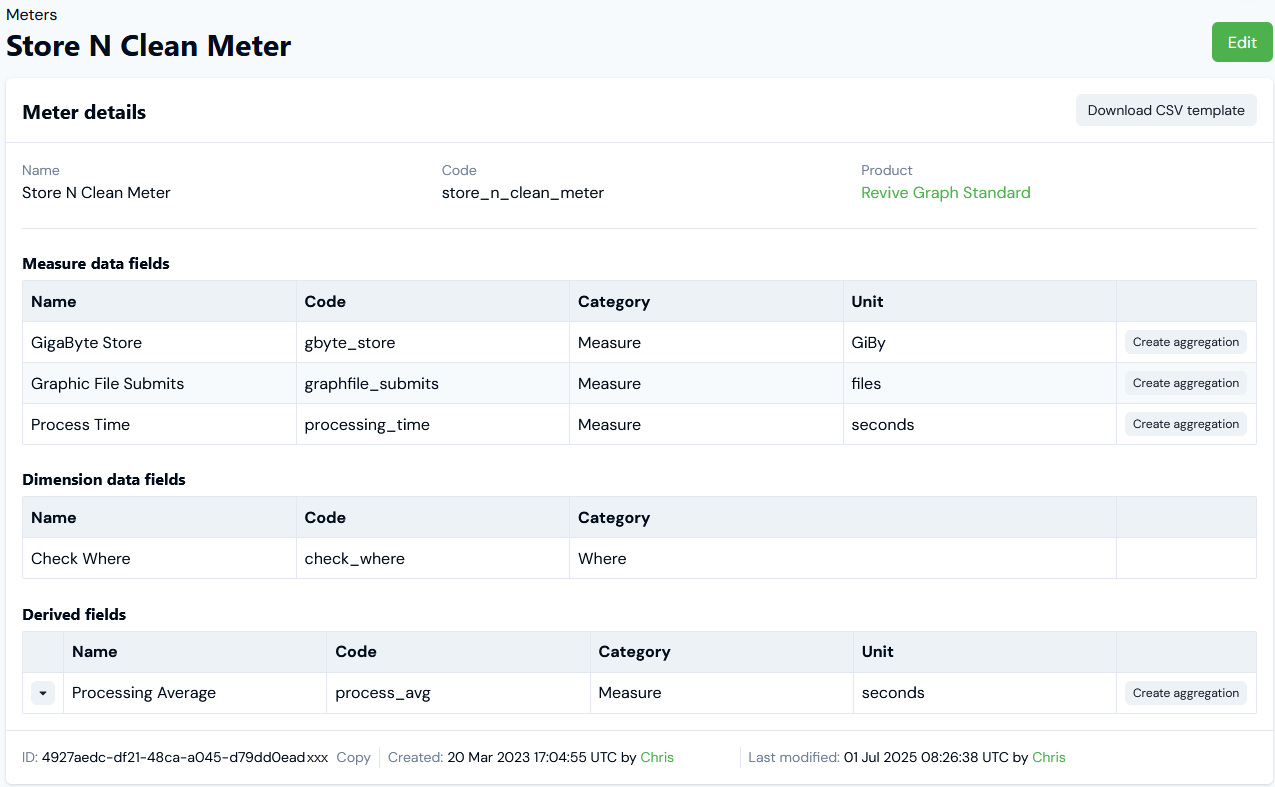1275x787 pixels.
Task: Click the files unit cell
Action: coord(980,383)
